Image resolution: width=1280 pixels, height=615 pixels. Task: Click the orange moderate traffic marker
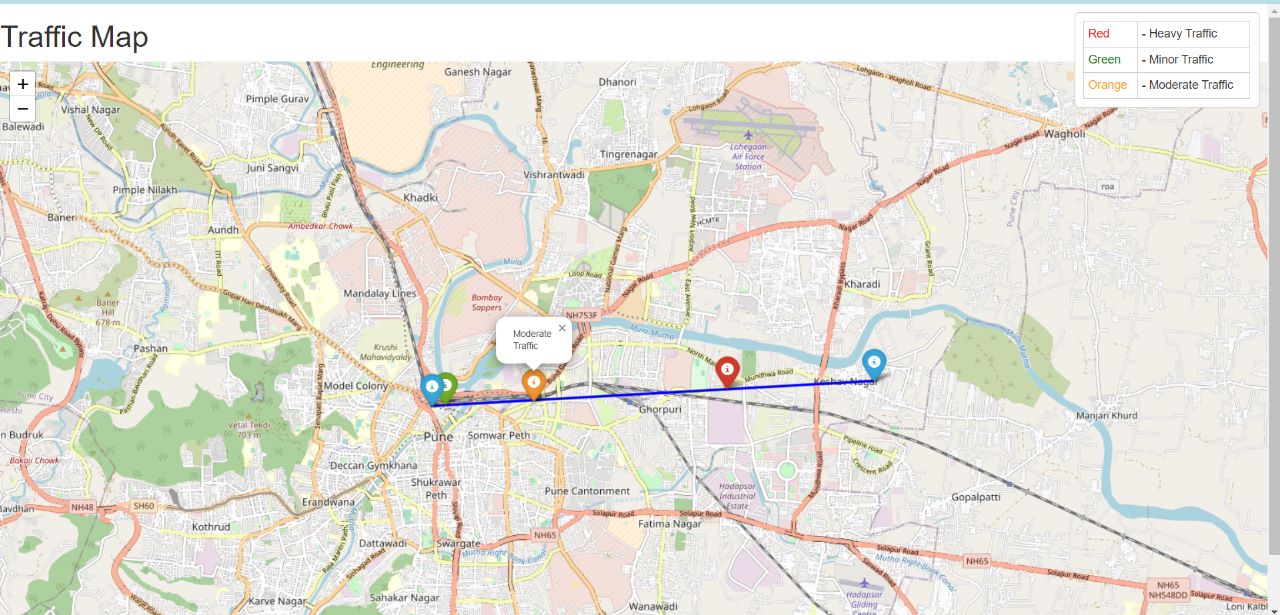(x=534, y=385)
